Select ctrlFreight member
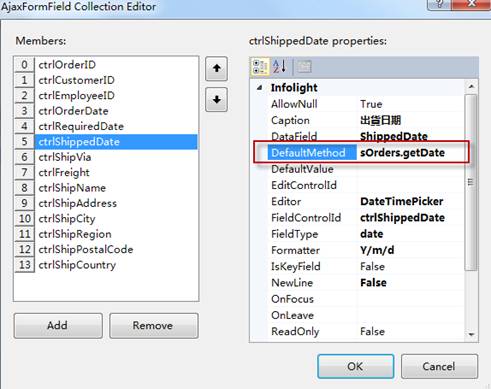Screen dimensions: 491x389 [106, 172]
